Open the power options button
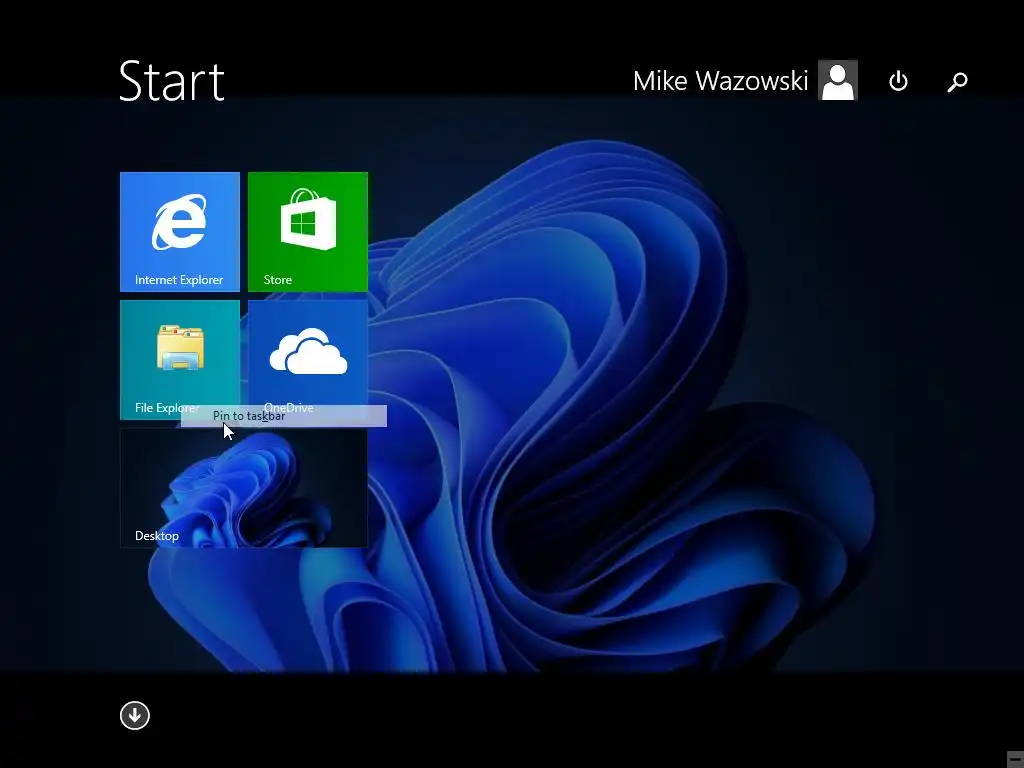The image size is (1024, 768). click(x=899, y=81)
